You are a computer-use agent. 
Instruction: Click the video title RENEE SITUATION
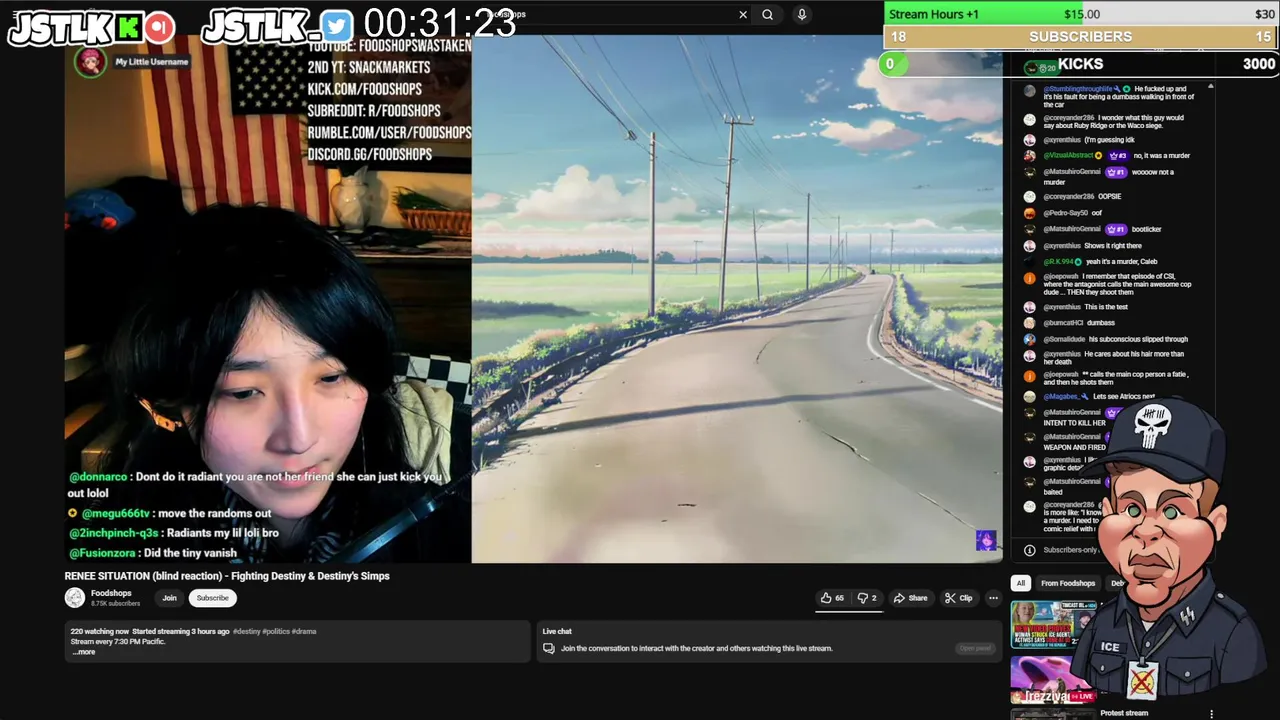tap(227, 576)
